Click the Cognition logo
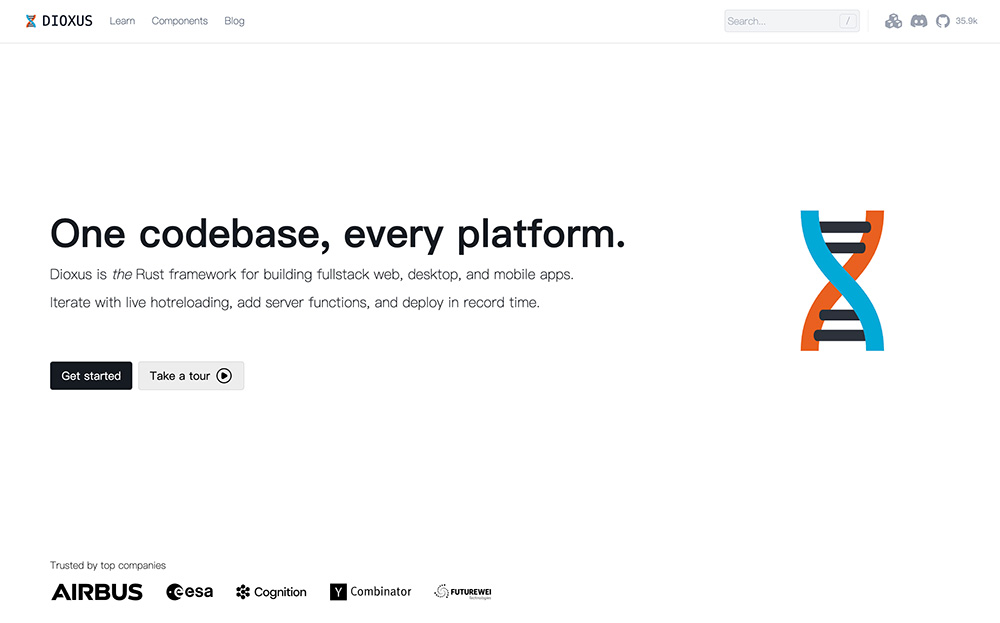Image resolution: width=1000 pixels, height=623 pixels. [271, 592]
